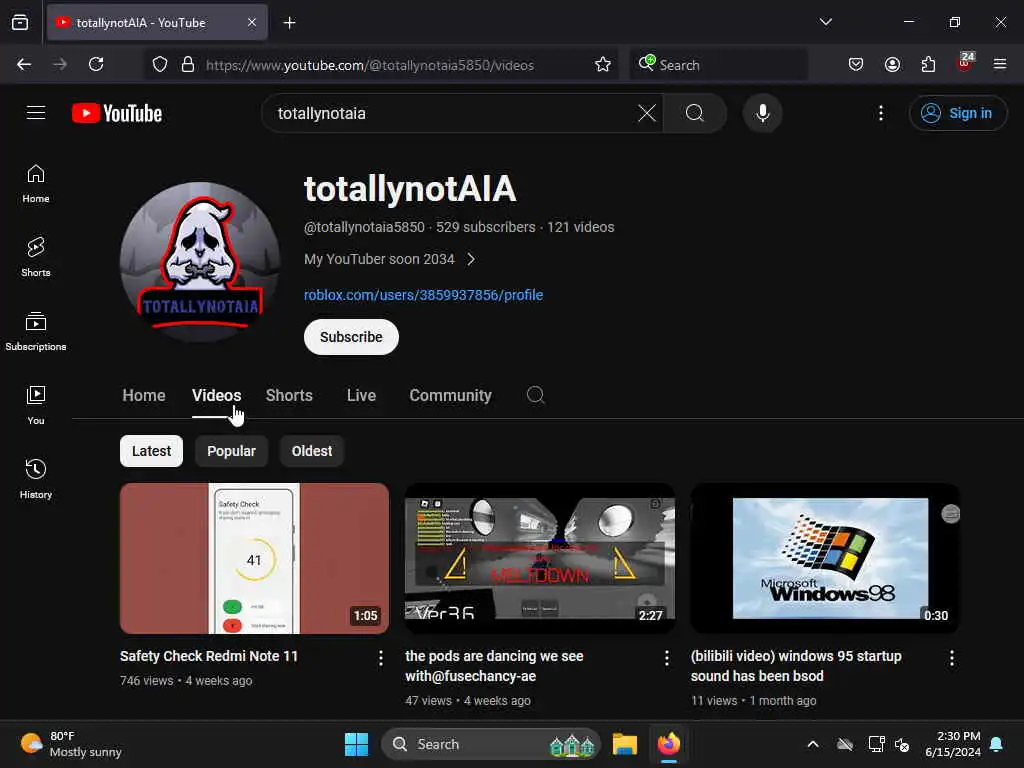Open weather widget Mostly sunny

(71, 744)
